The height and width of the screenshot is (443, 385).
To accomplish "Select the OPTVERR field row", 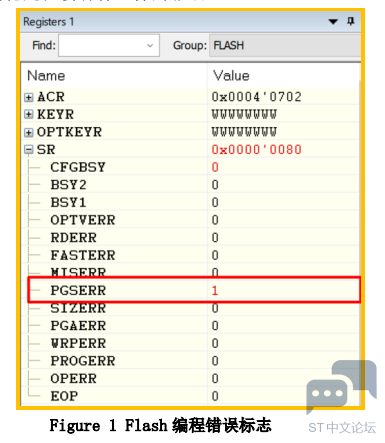I will 191,220.
